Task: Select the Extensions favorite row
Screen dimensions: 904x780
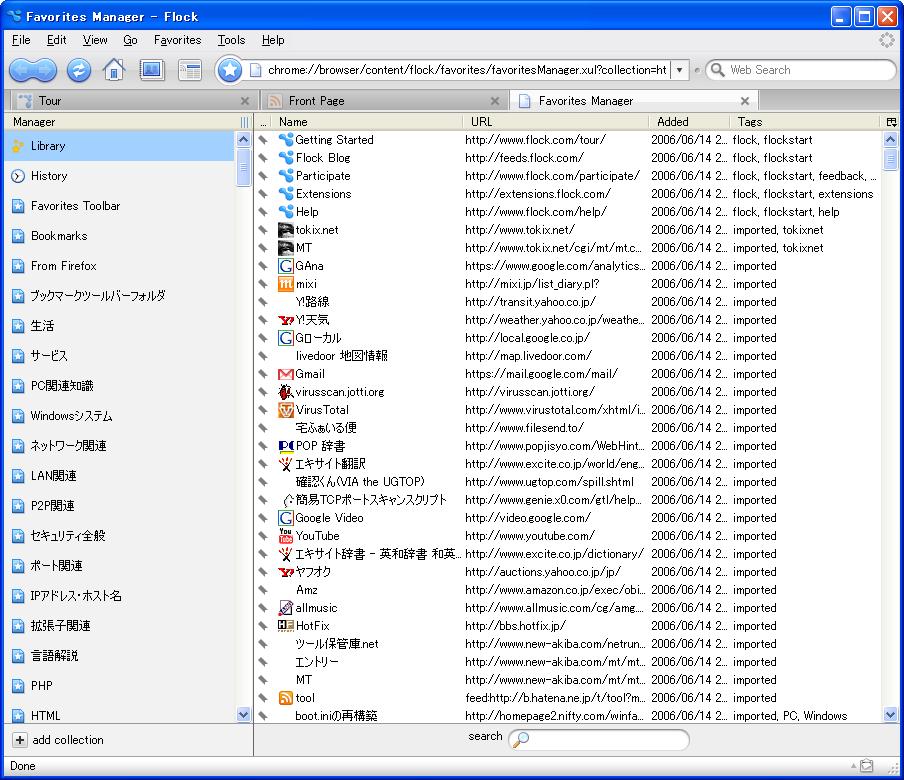Action: 568,194
